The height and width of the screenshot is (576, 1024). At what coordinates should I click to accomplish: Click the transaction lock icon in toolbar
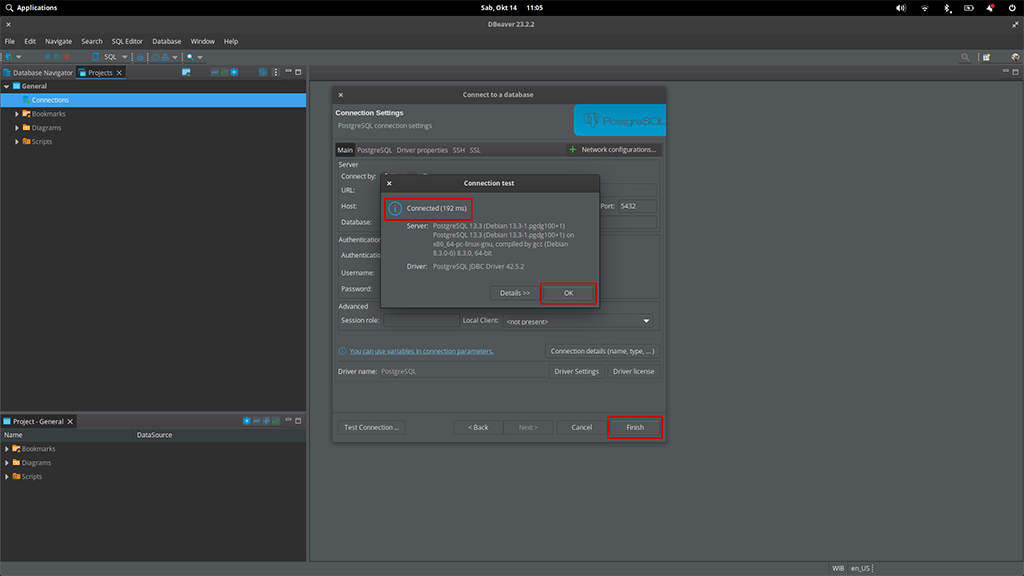pos(141,57)
